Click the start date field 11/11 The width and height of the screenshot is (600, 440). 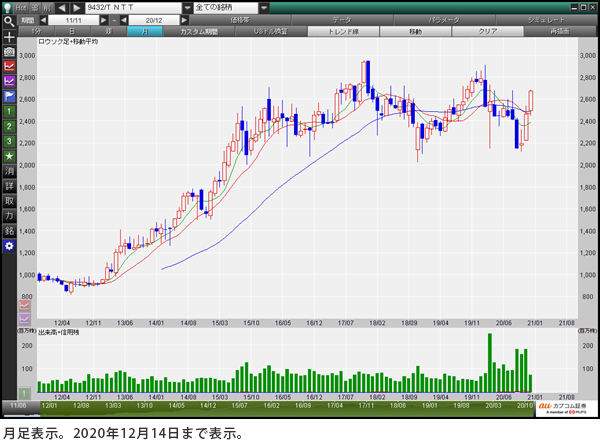(x=73, y=20)
